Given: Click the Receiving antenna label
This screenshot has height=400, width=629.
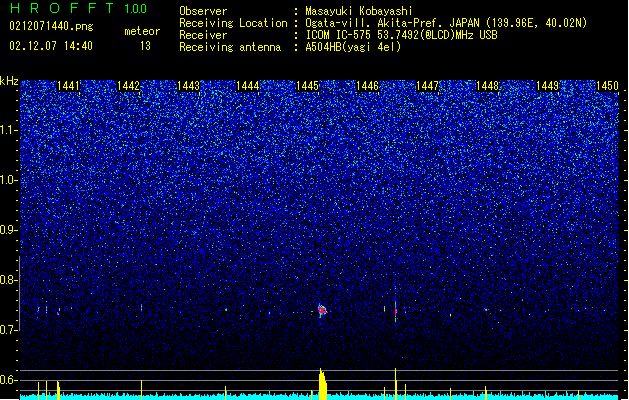Looking at the screenshot, I should click(x=230, y=47).
